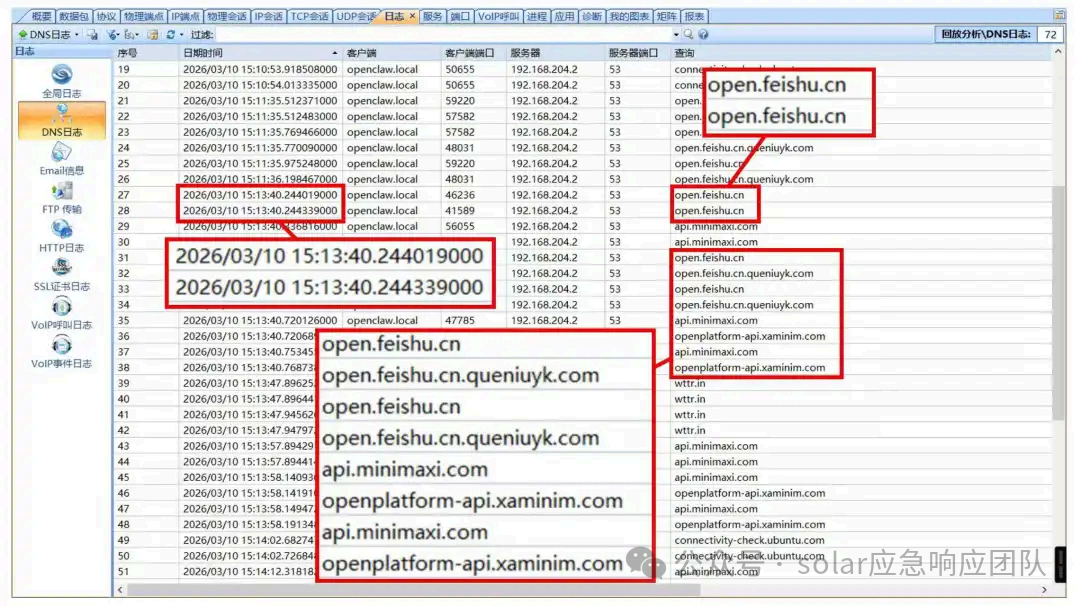Select row 35 client port 47785
1080x606 pixels.
pyautogui.click(x=459, y=321)
